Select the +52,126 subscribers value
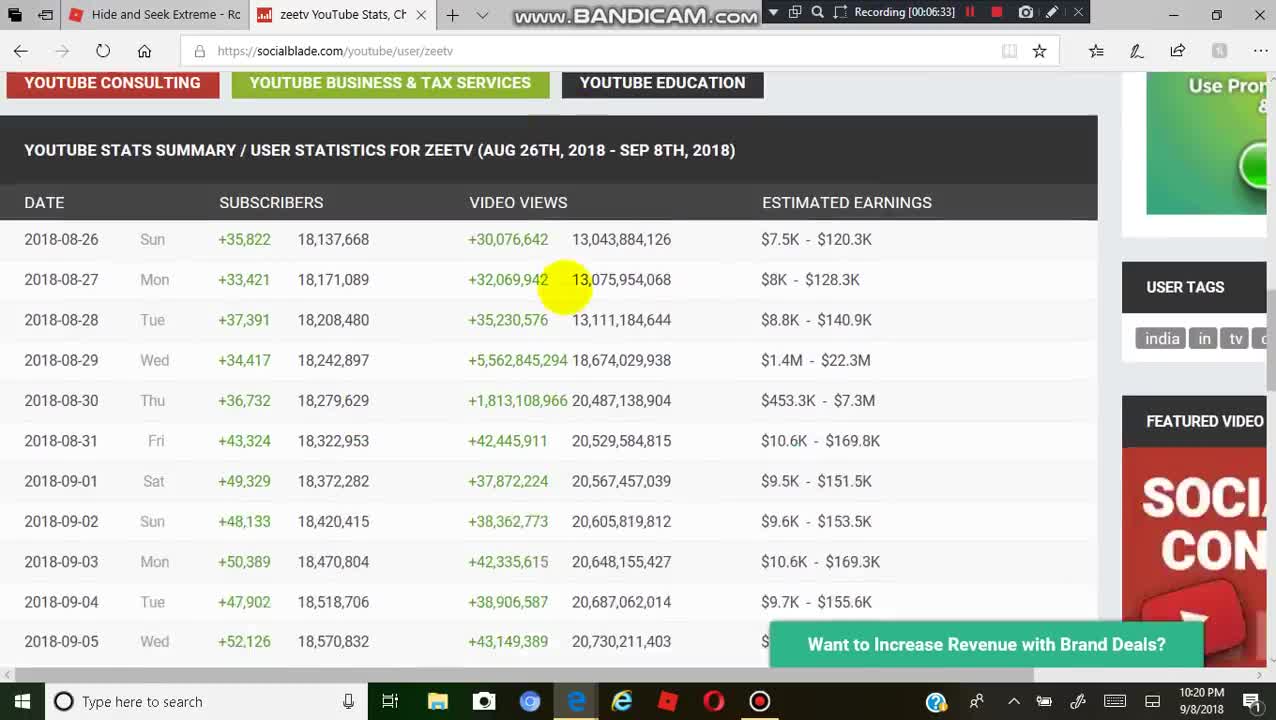The height and width of the screenshot is (720, 1276). pos(244,642)
